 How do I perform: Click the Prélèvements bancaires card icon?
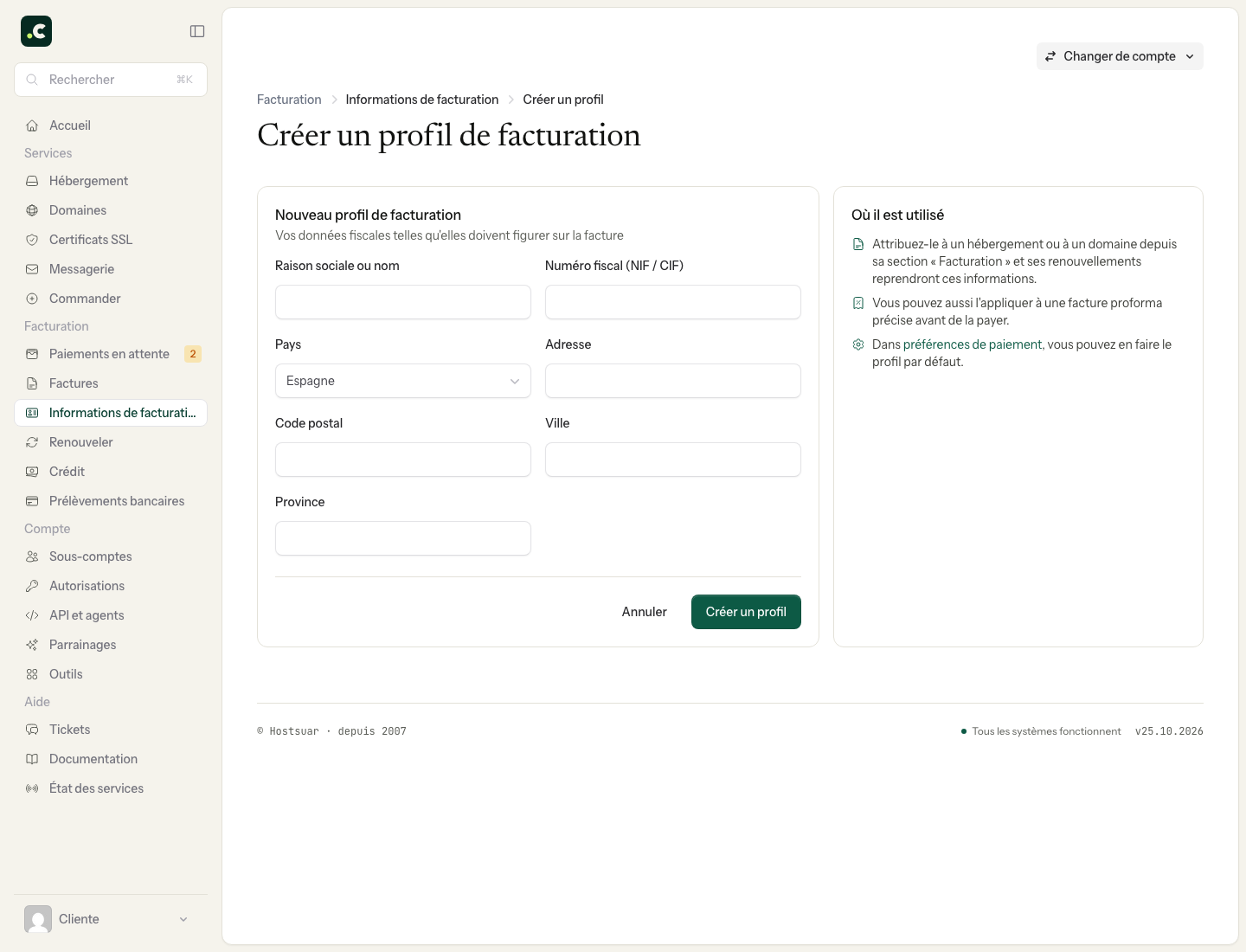point(32,501)
